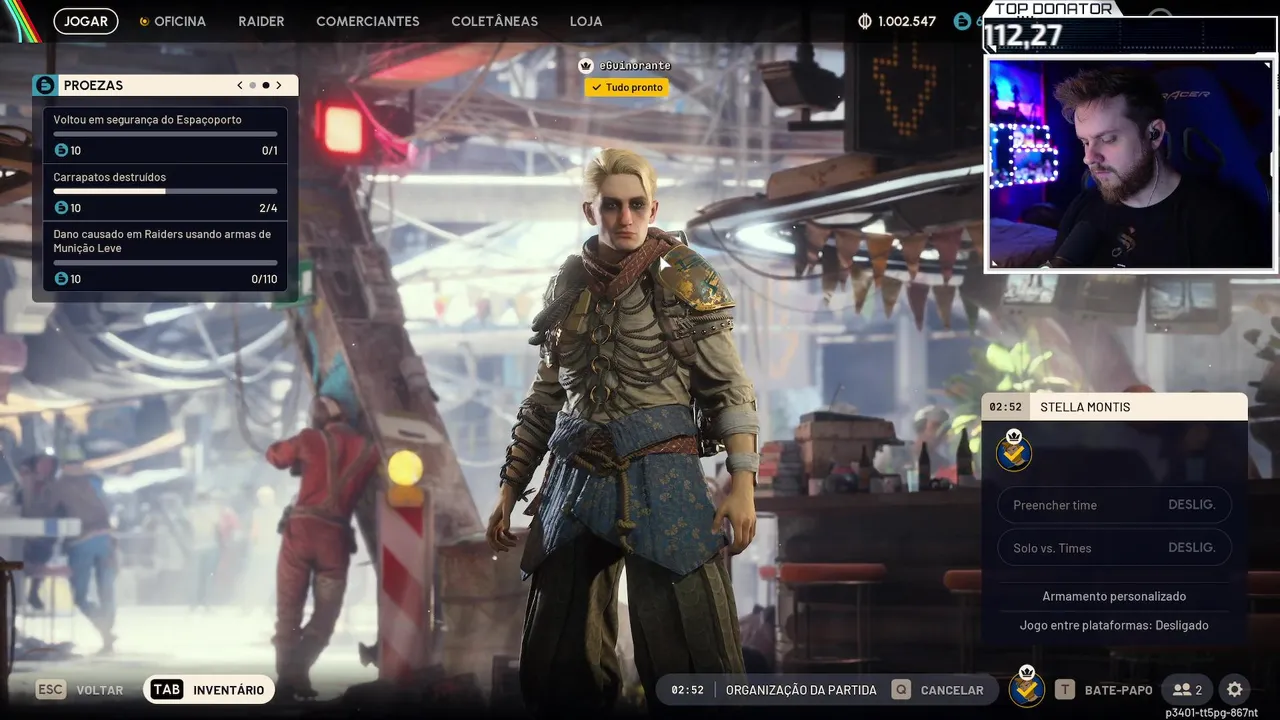
Task: Click the 'Tudo pronto' ready badge
Action: (627, 87)
